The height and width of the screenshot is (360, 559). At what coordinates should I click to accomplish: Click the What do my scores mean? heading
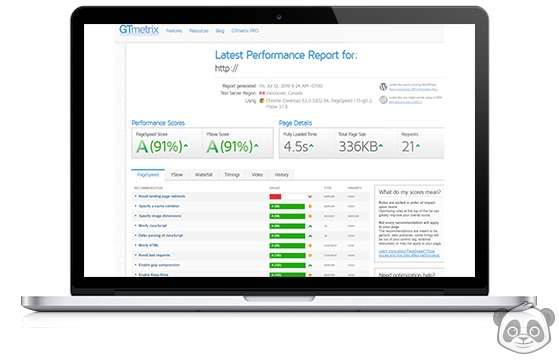410,192
